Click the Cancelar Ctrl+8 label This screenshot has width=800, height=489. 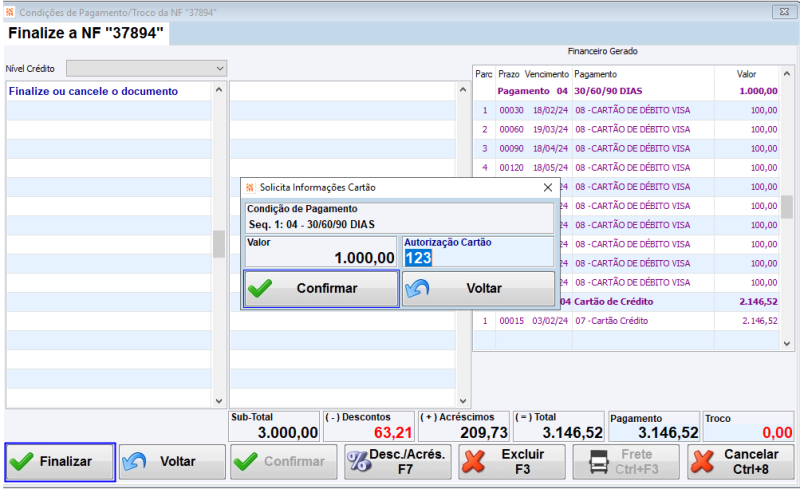751,461
